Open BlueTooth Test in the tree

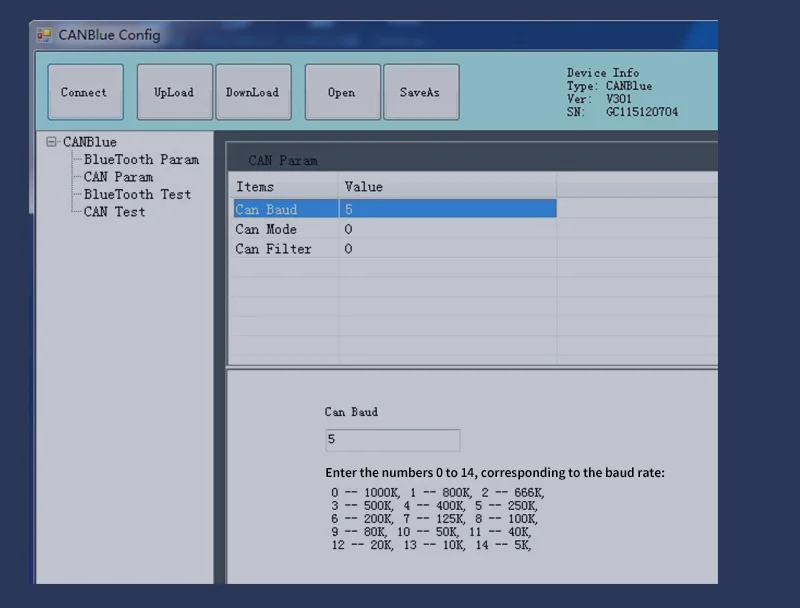coord(137,194)
